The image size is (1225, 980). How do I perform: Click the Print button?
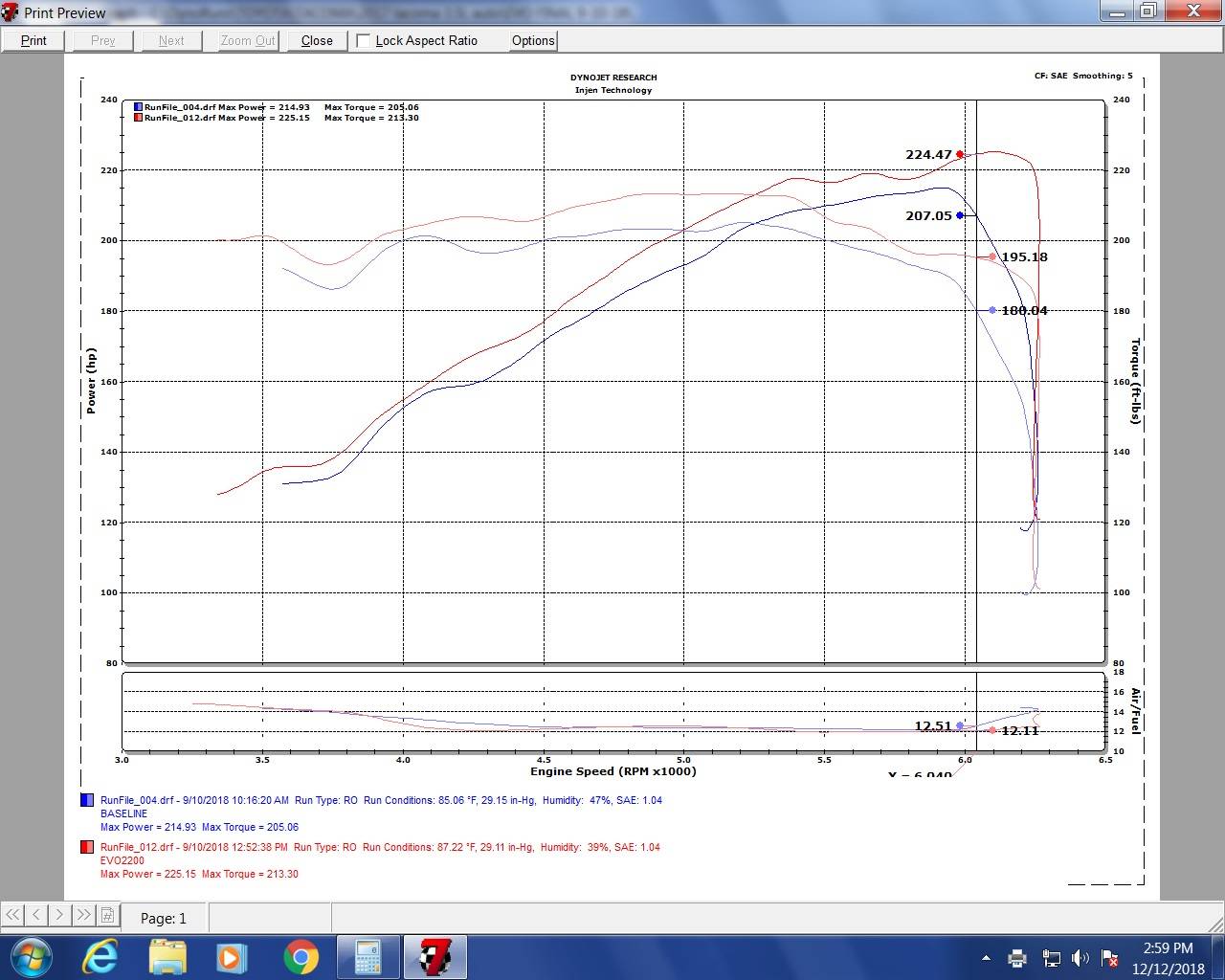[33, 40]
